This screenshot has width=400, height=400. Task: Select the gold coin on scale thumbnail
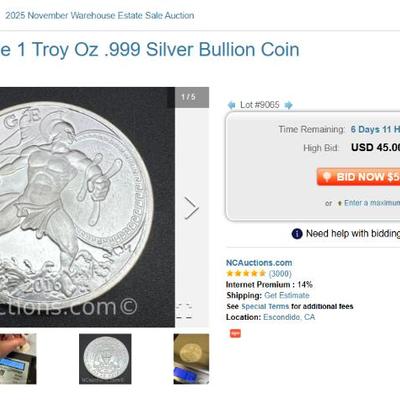click(x=191, y=359)
